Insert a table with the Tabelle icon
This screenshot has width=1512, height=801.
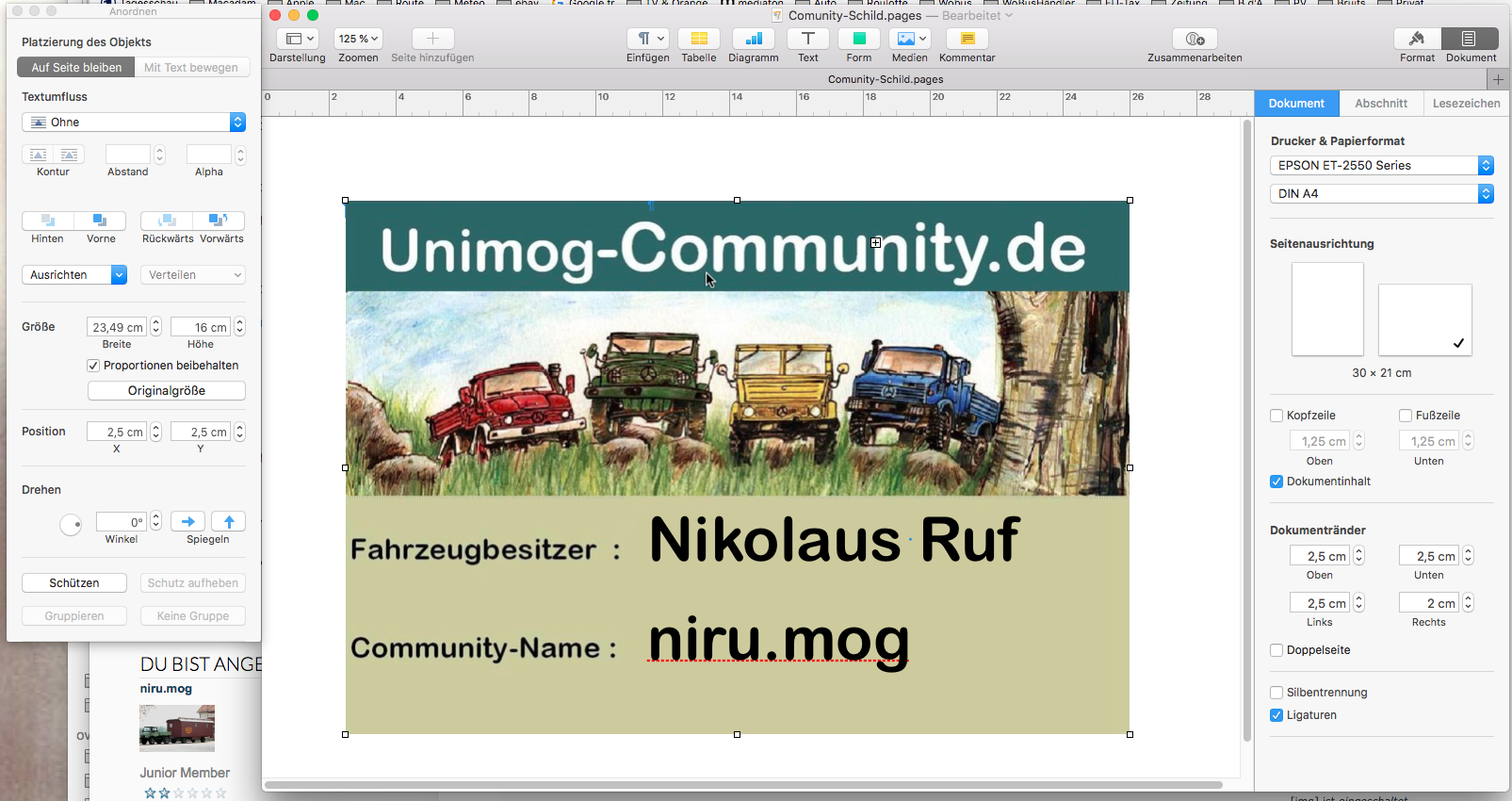699,39
